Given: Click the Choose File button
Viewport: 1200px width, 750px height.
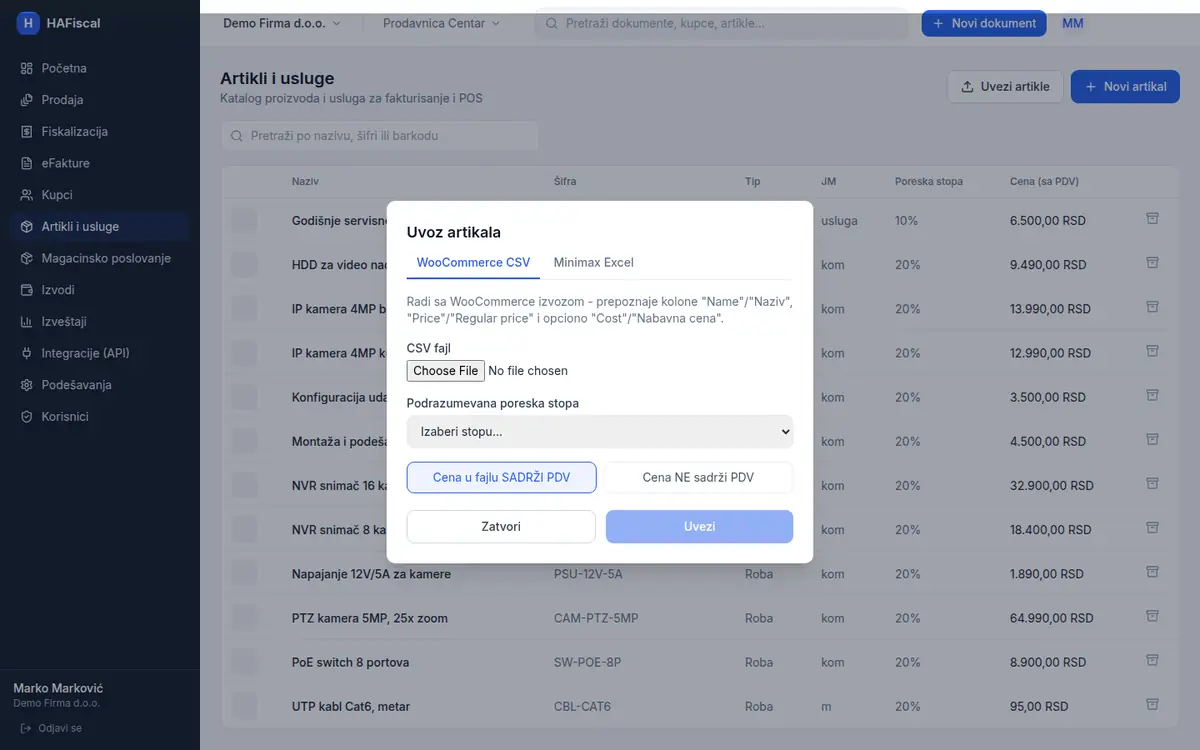Looking at the screenshot, I should pyautogui.click(x=446, y=371).
